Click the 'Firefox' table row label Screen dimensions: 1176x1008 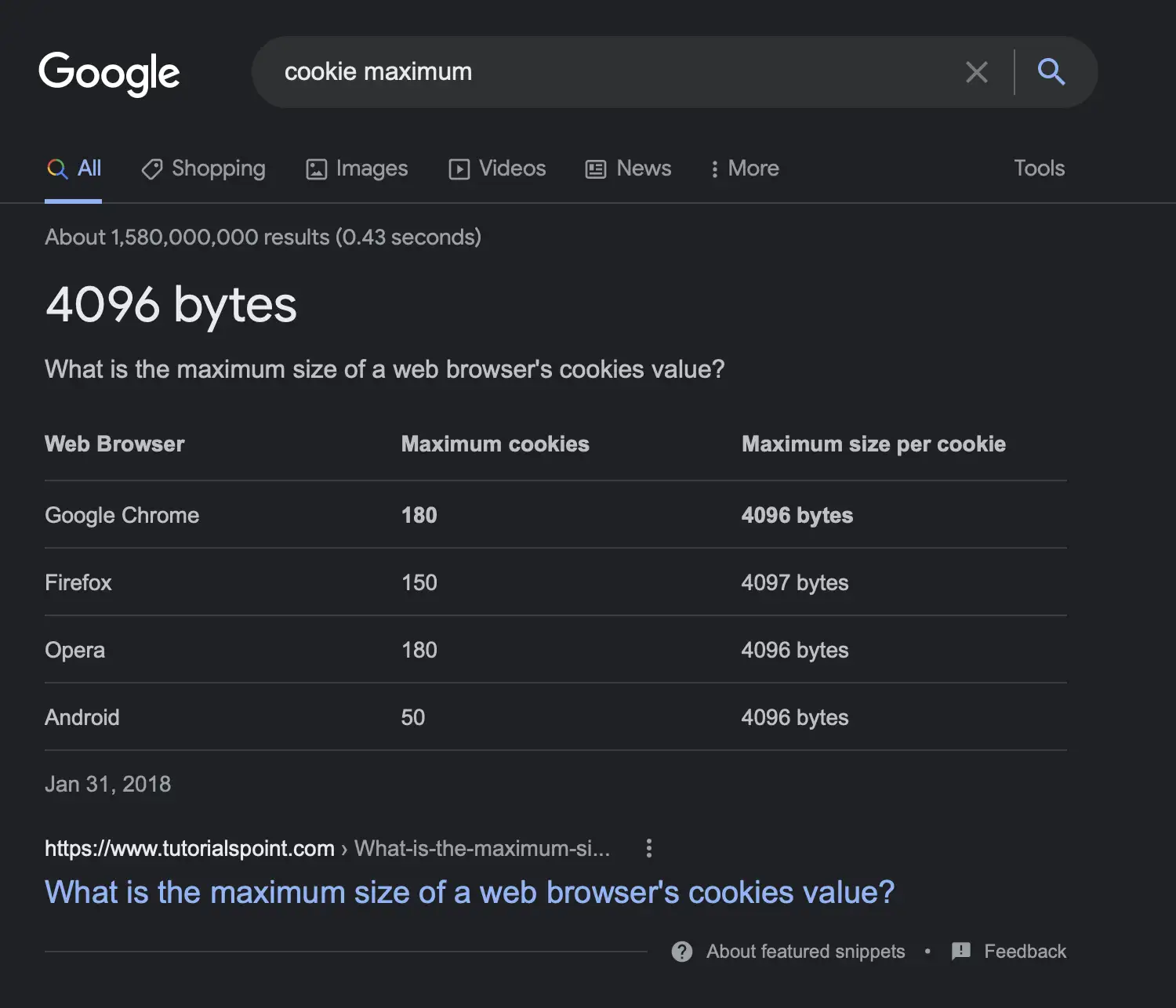tap(78, 582)
